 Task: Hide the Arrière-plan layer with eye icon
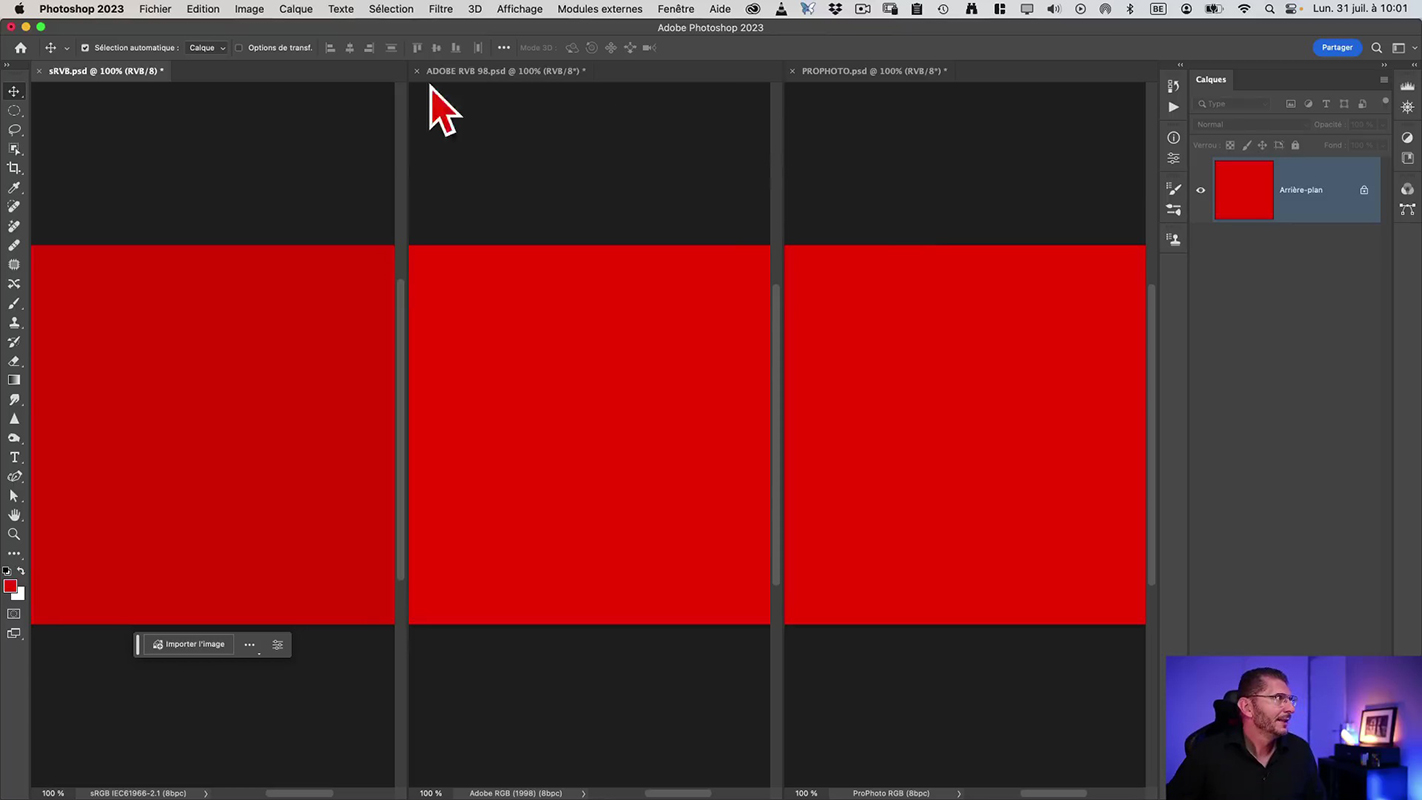[1201, 190]
